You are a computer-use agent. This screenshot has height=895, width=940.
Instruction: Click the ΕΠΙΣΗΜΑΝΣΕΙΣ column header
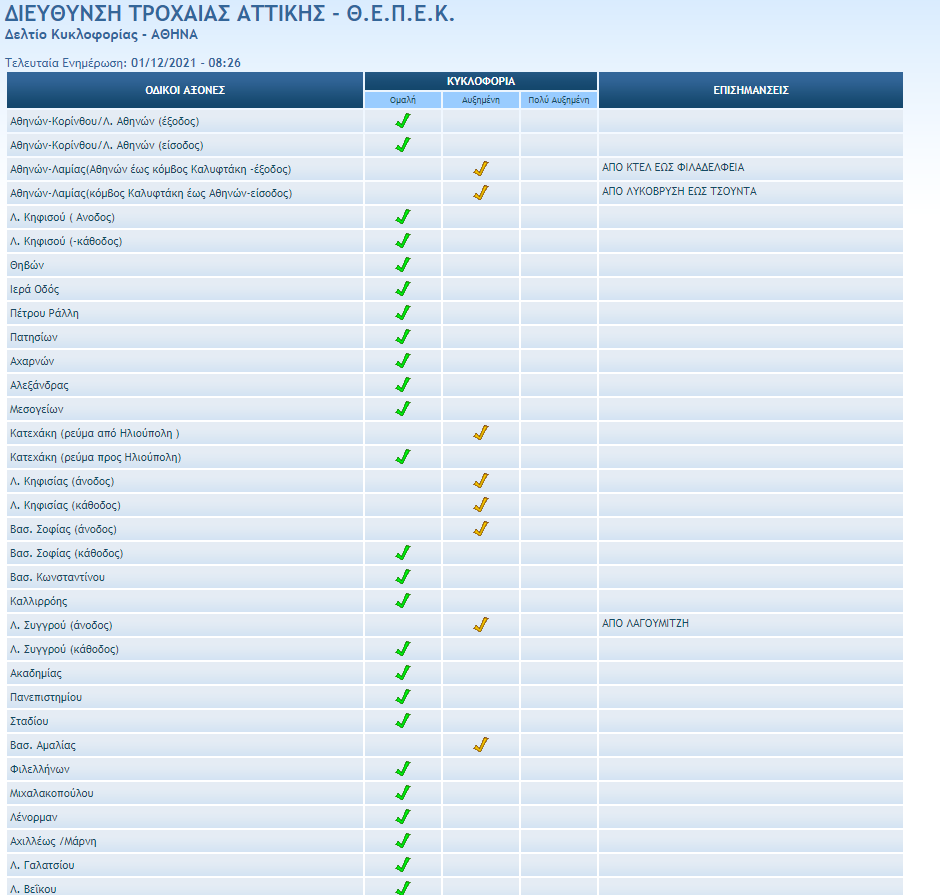pos(750,90)
